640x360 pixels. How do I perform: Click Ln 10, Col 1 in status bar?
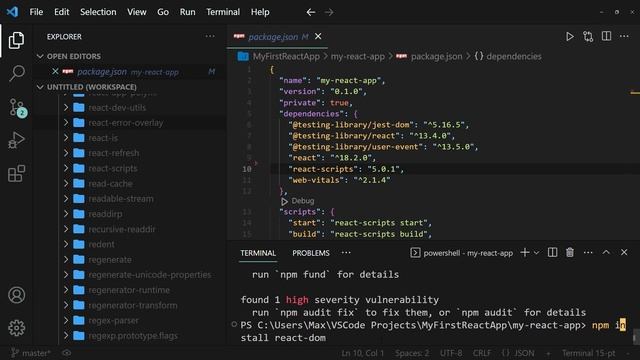point(362,353)
